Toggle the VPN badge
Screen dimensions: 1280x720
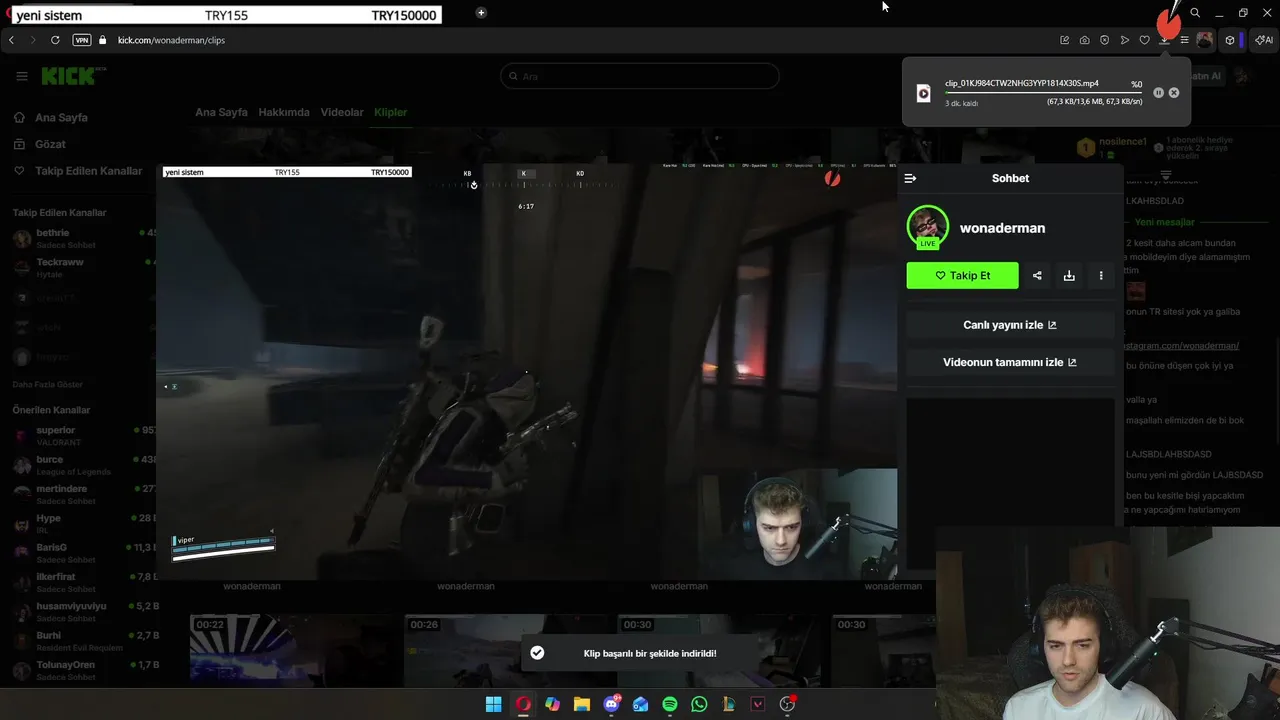pos(82,40)
